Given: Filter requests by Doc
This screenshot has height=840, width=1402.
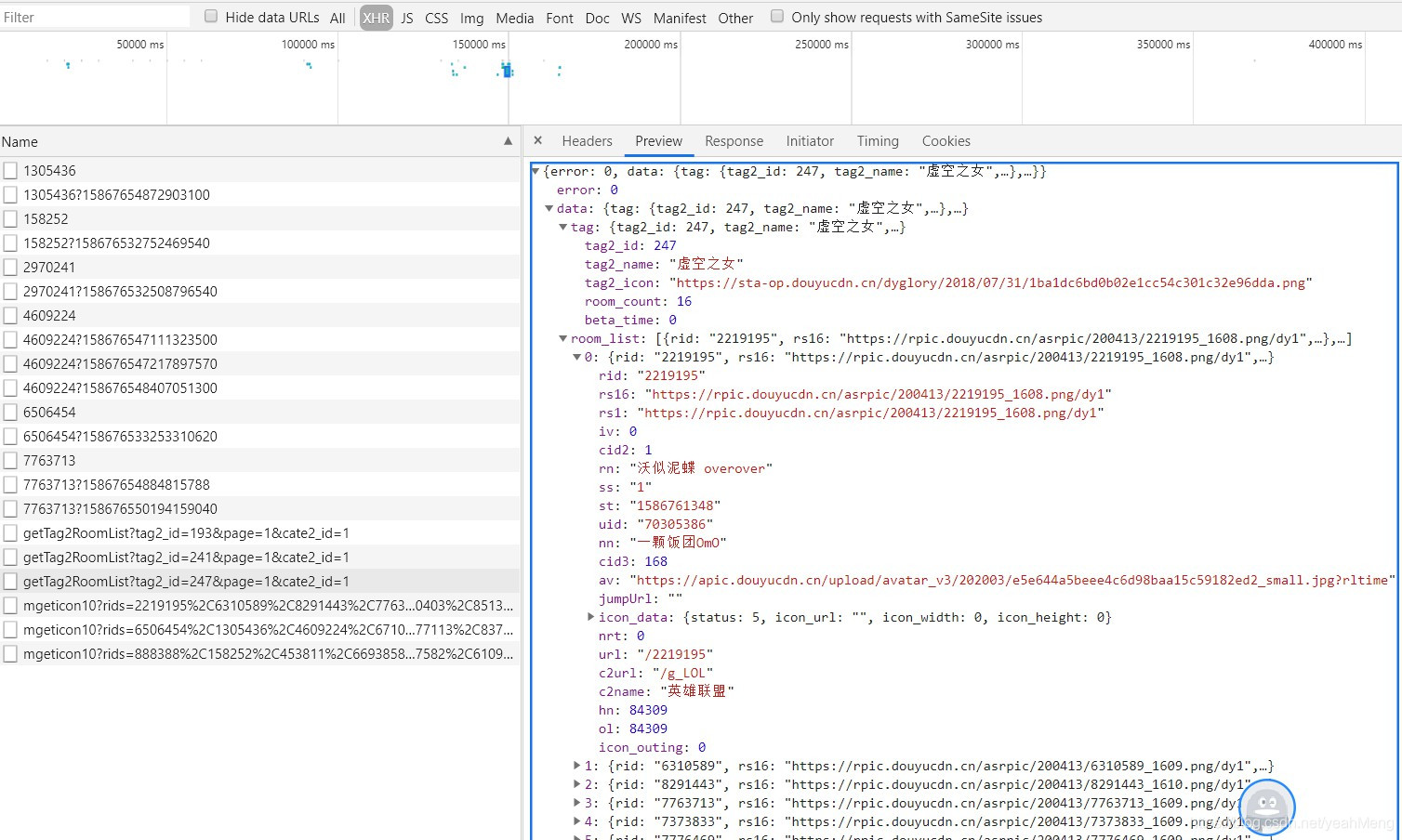Looking at the screenshot, I should 597,18.
